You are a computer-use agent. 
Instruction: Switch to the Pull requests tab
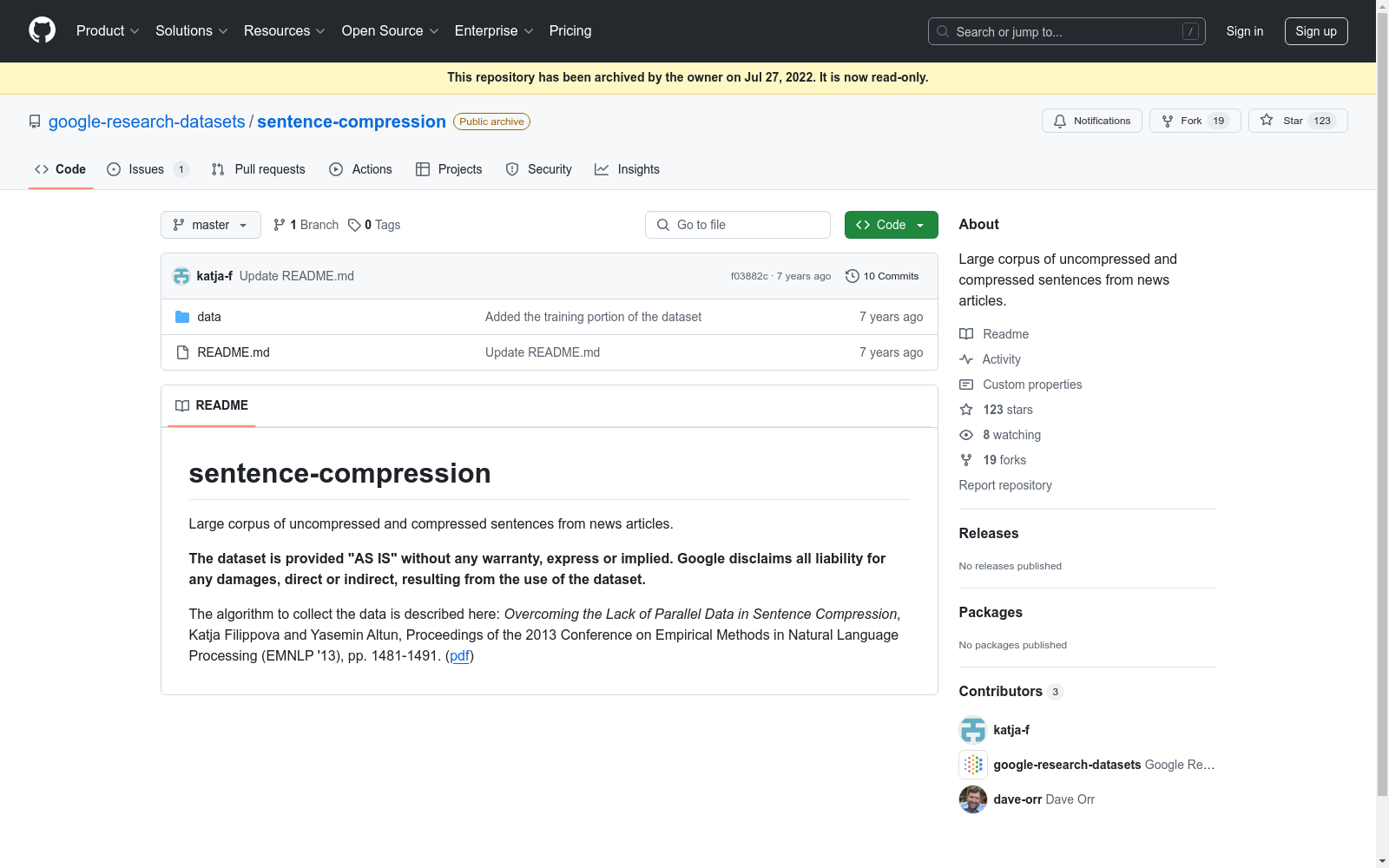point(259,169)
